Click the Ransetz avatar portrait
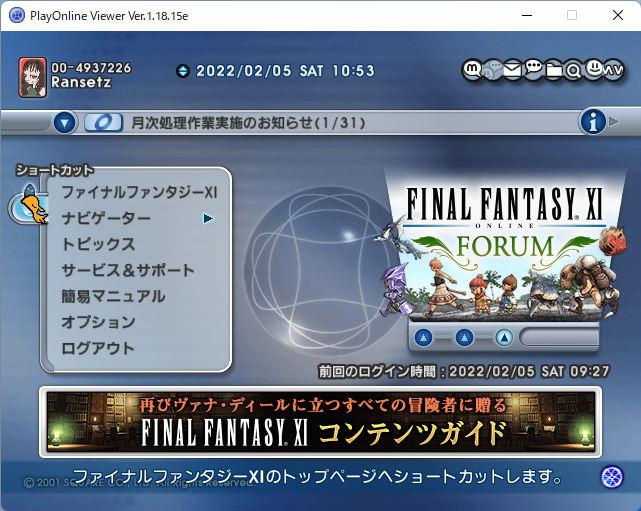Screen dimensions: 641x511 coord(32,78)
